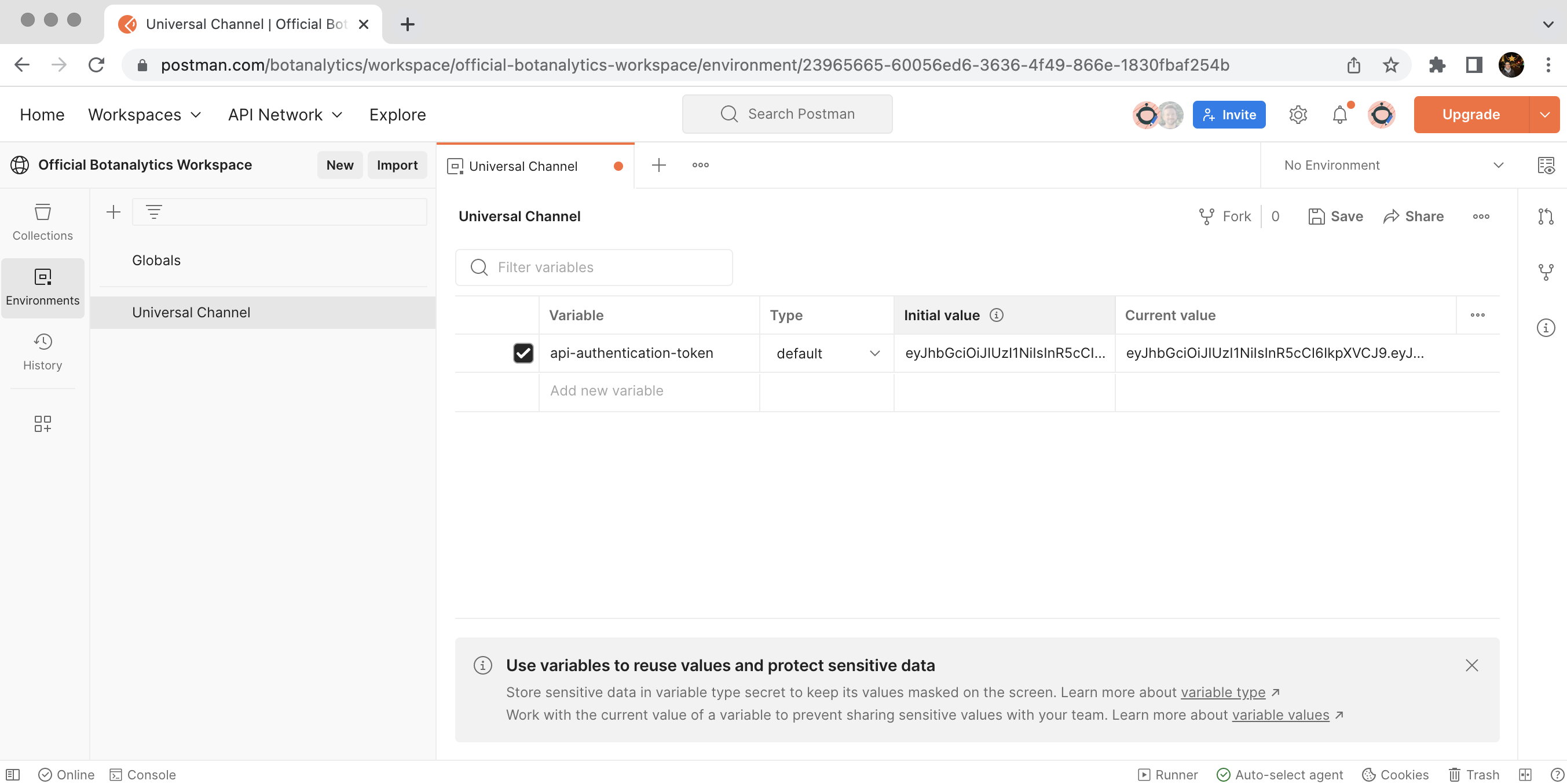The width and height of the screenshot is (1567, 784).
Task: Save the environment
Action: pyautogui.click(x=1335, y=217)
